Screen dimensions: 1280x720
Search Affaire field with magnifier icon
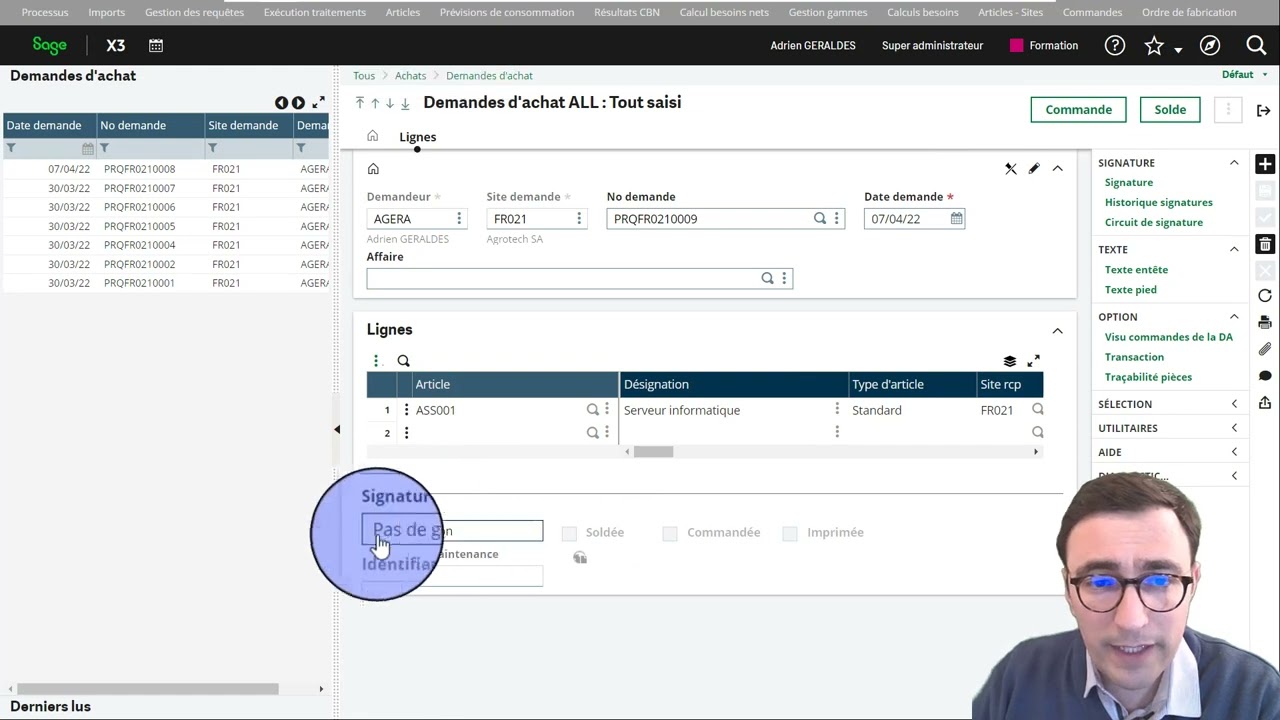click(767, 278)
